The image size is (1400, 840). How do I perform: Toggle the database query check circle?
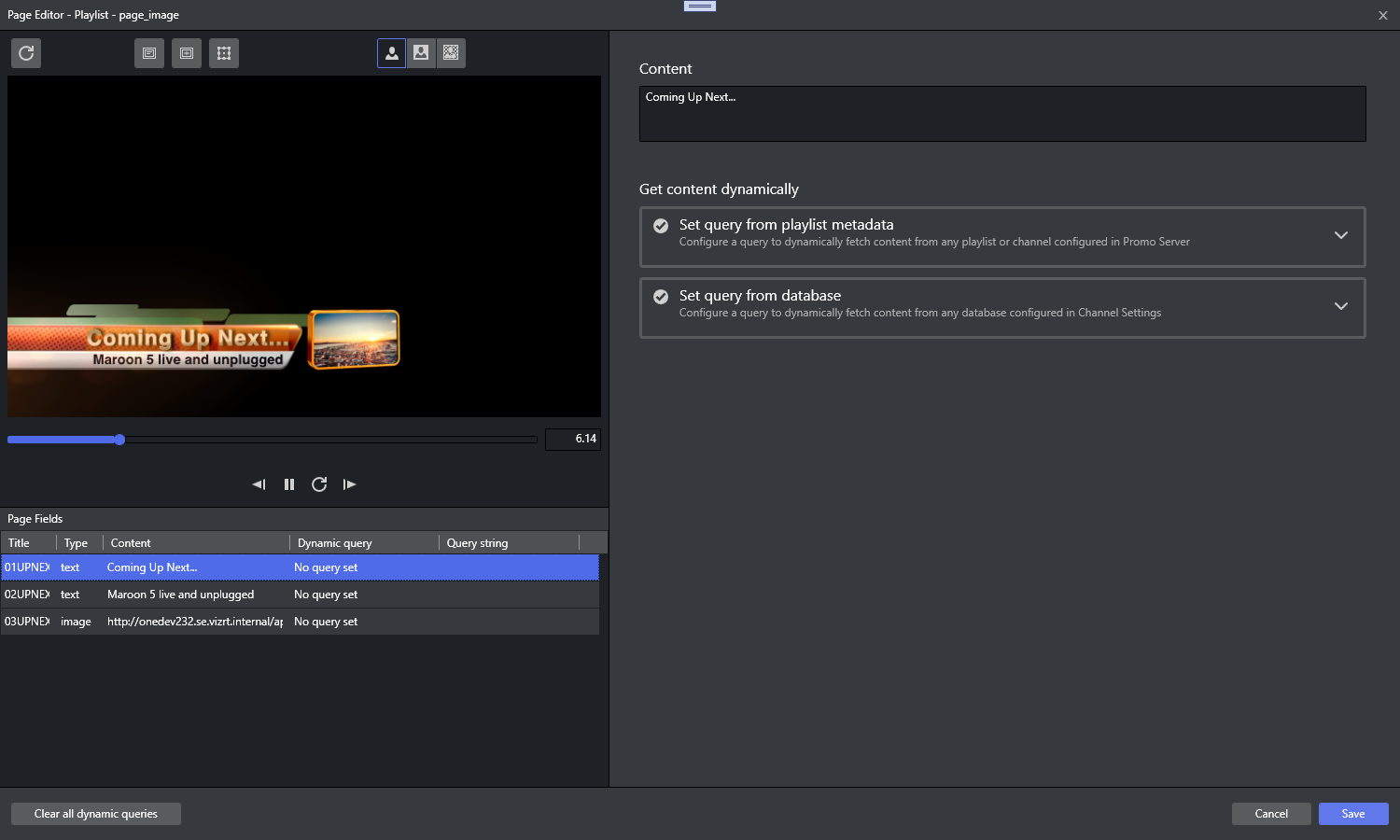[x=661, y=297]
